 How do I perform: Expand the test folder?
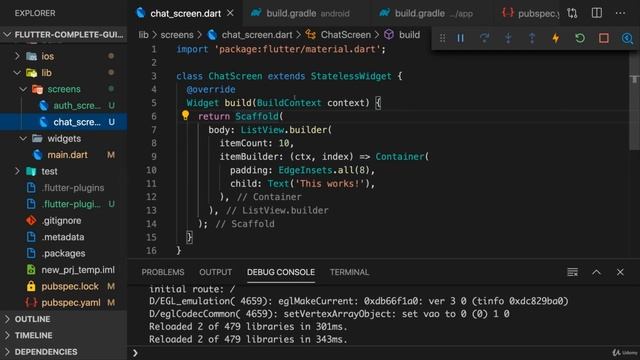click(x=17, y=171)
